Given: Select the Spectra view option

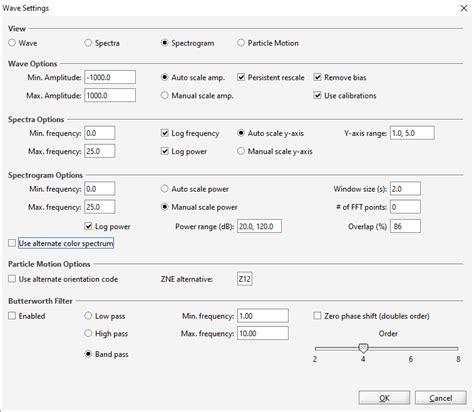Looking at the screenshot, I should coord(88,43).
